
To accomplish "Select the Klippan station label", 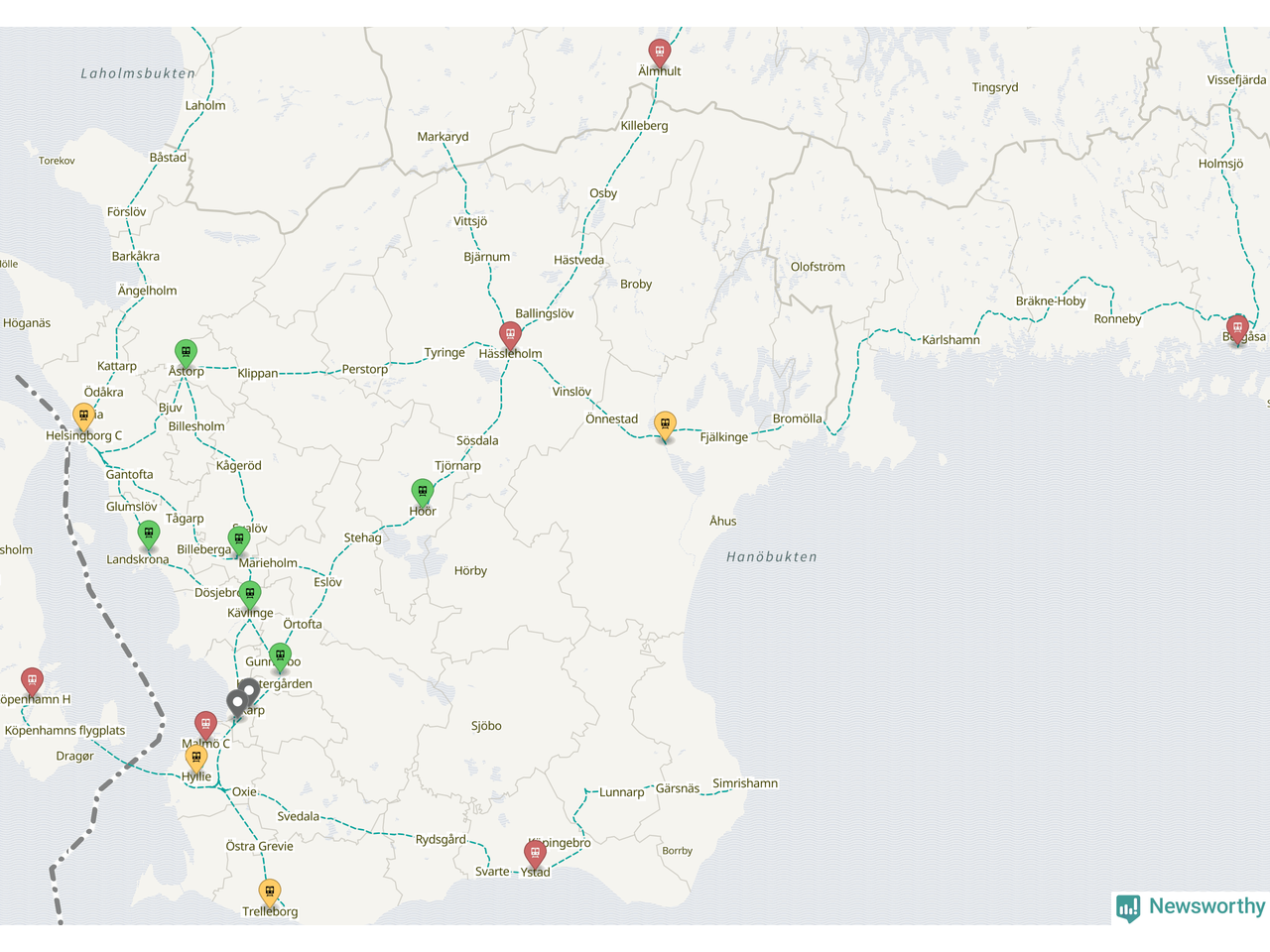I will (x=258, y=373).
